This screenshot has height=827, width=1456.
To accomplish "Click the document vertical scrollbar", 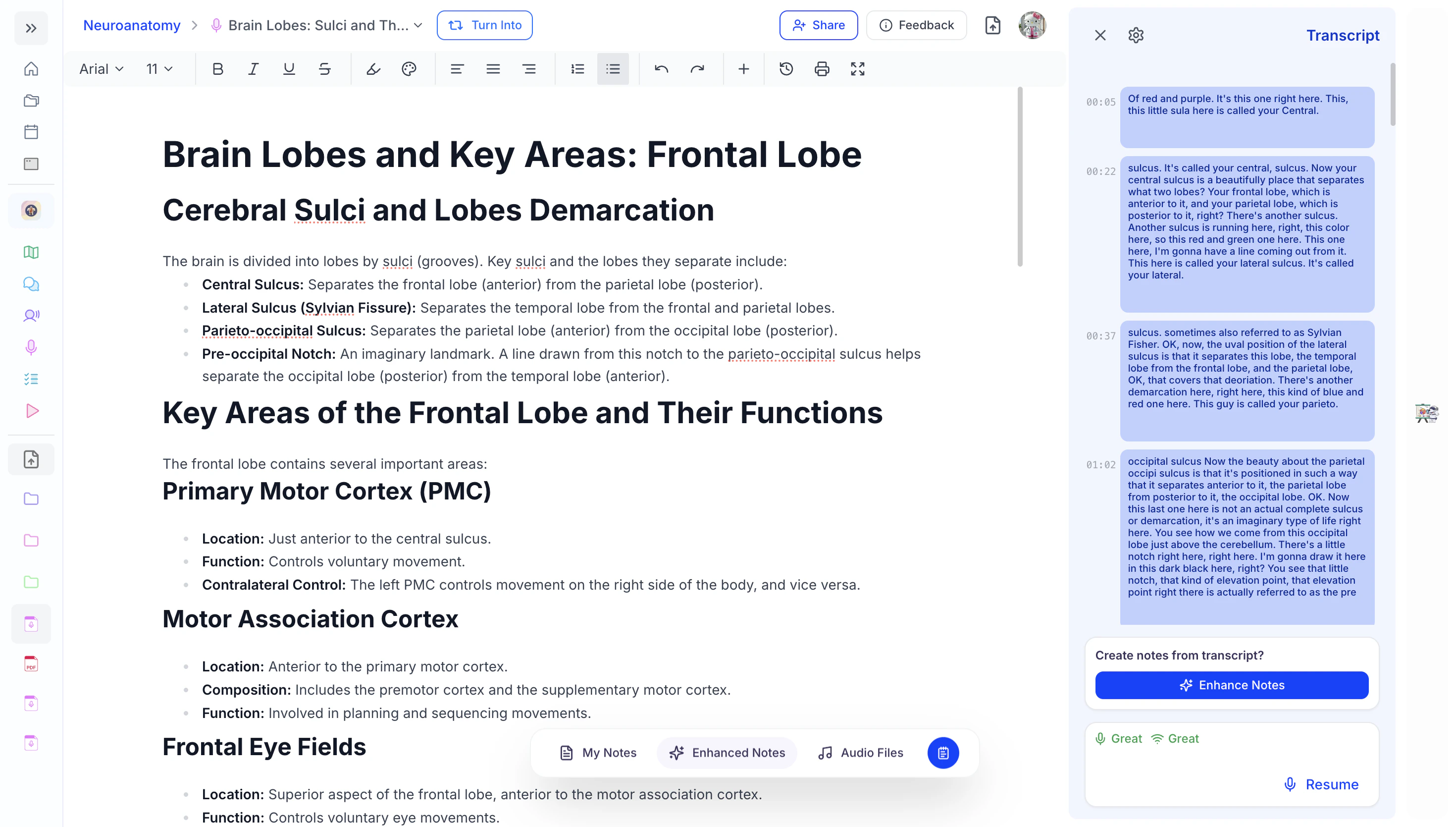I will pyautogui.click(x=1020, y=176).
